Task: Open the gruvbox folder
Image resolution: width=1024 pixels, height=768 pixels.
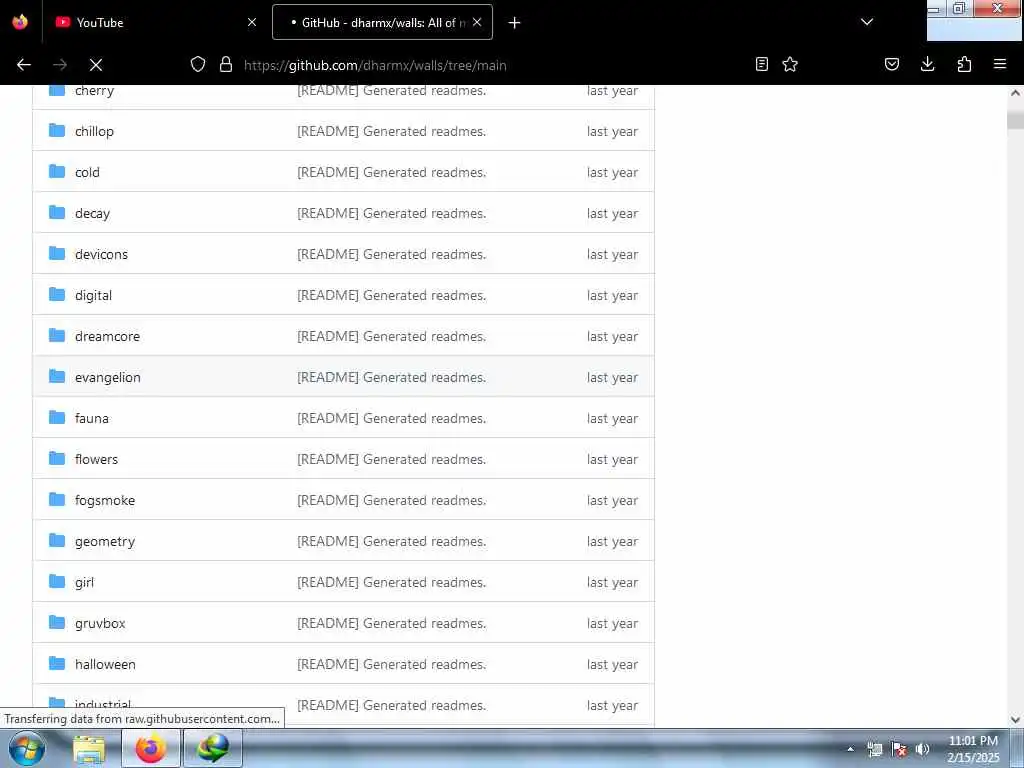Action: click(100, 623)
